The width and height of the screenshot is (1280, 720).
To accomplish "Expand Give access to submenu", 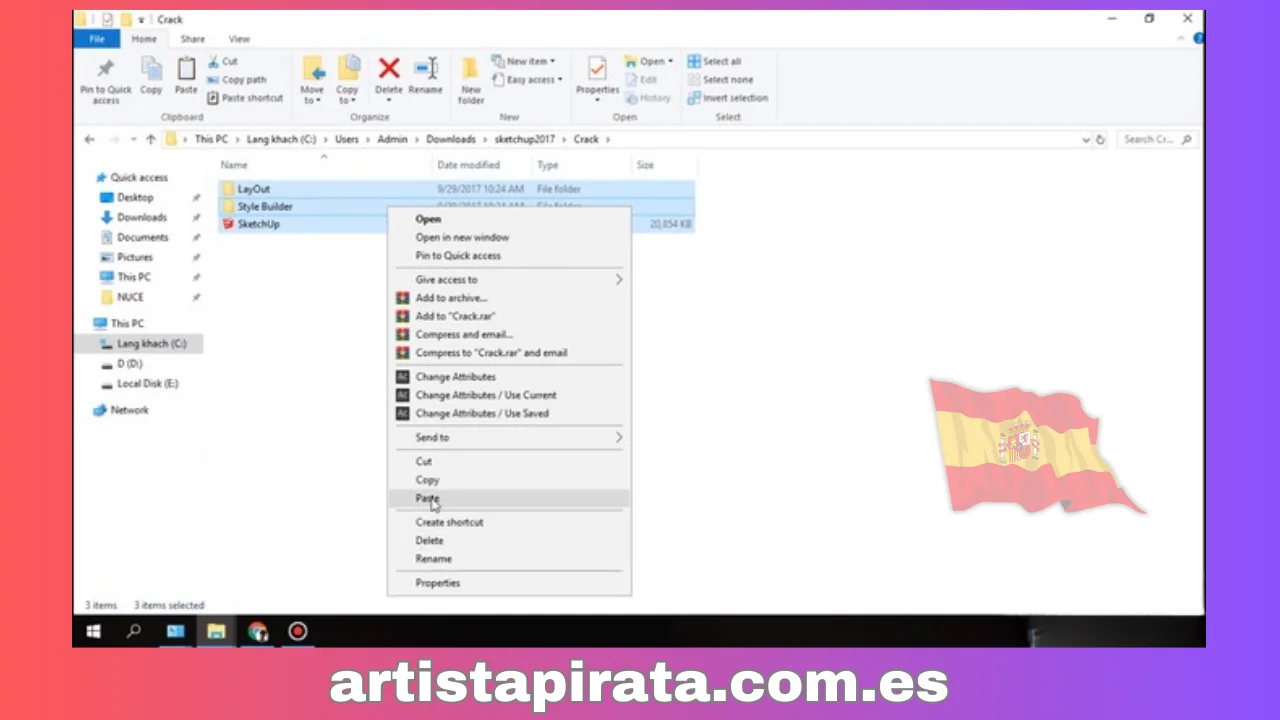I will 509,280.
